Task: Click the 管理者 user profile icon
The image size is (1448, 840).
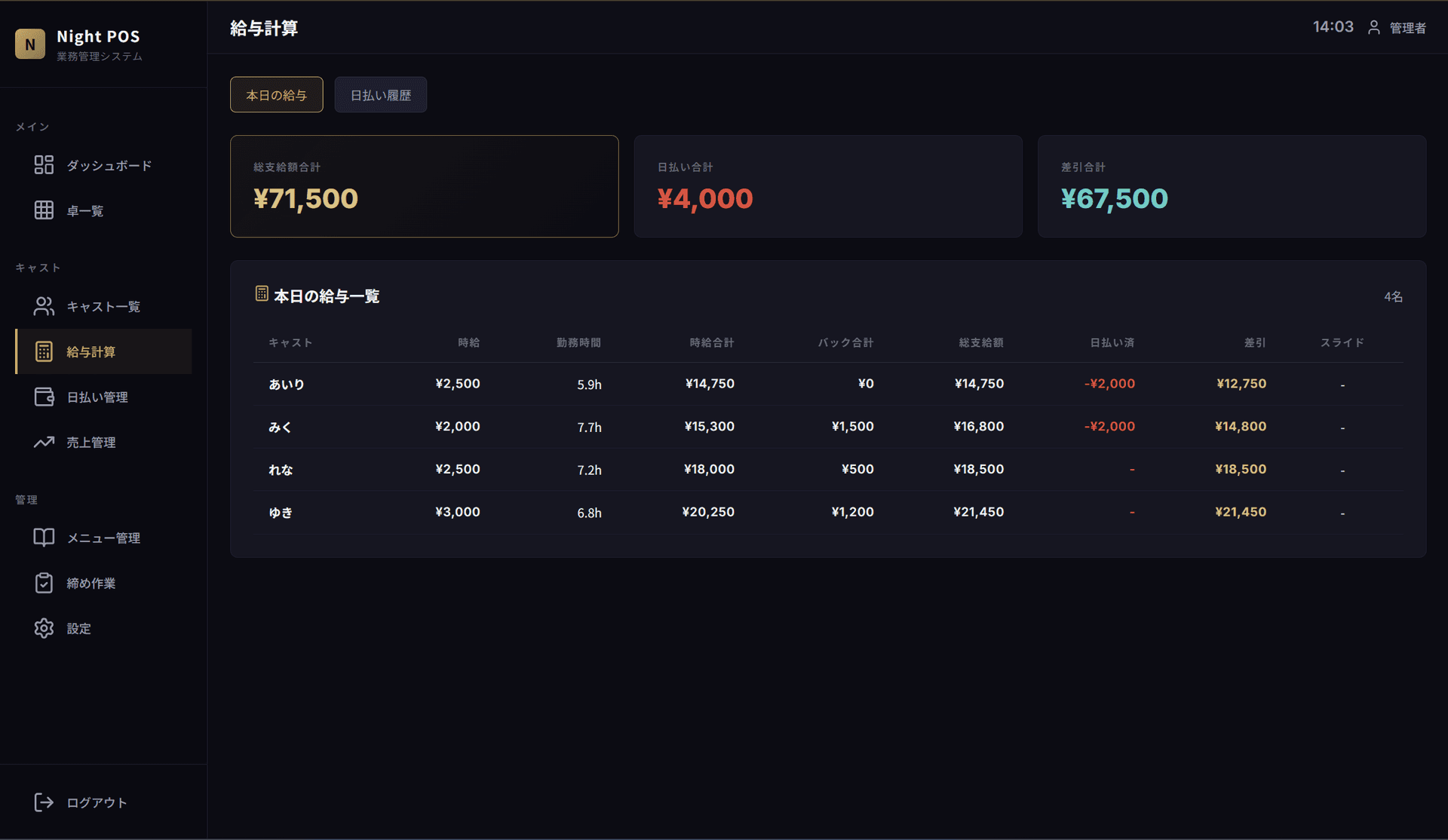Action: [1374, 28]
